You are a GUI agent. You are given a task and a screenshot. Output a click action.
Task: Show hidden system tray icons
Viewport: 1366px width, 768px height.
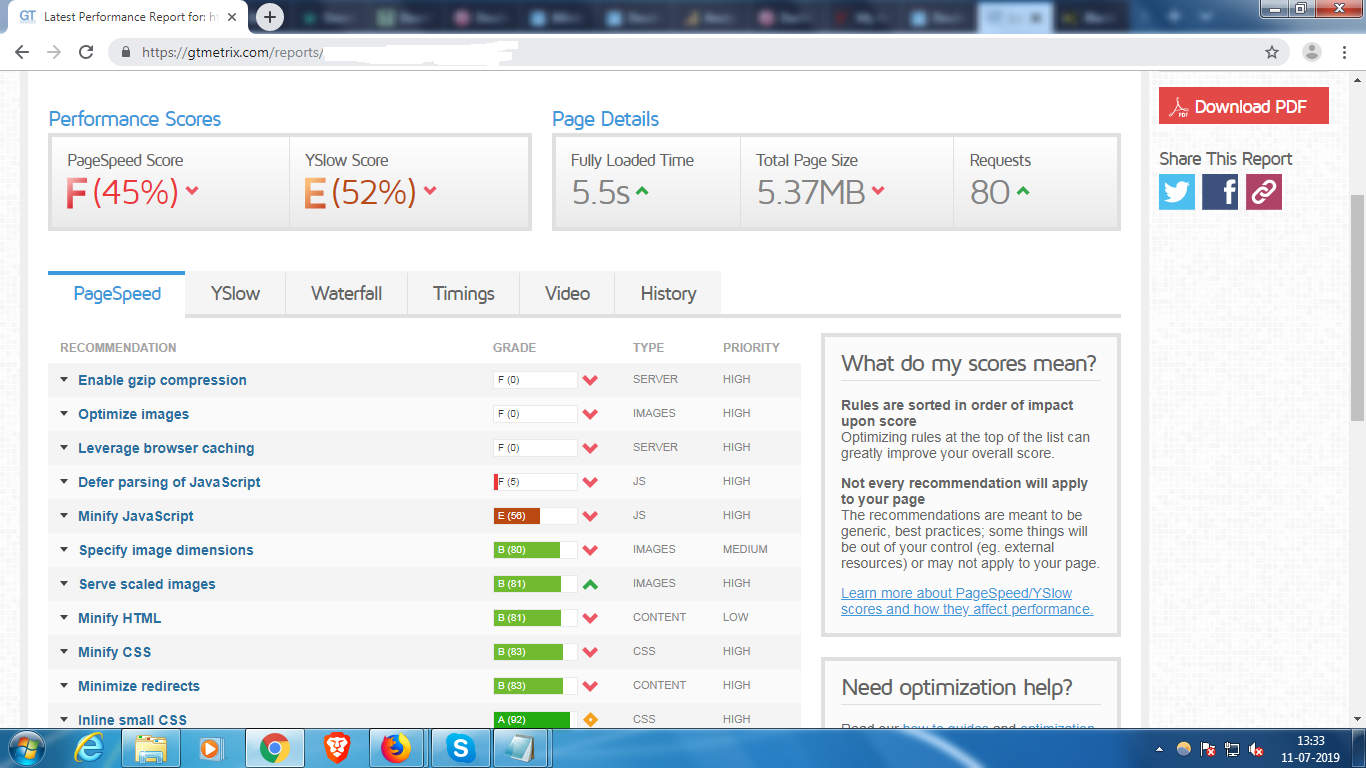pyautogui.click(x=1160, y=749)
